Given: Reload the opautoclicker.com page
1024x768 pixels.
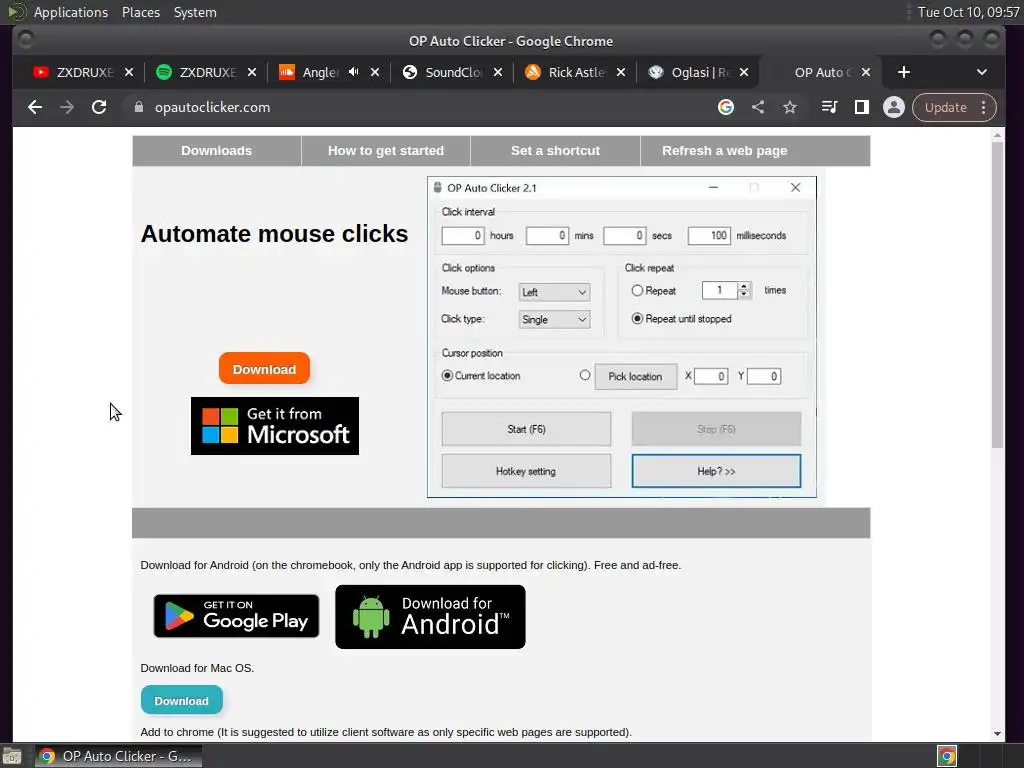Looking at the screenshot, I should (99, 107).
